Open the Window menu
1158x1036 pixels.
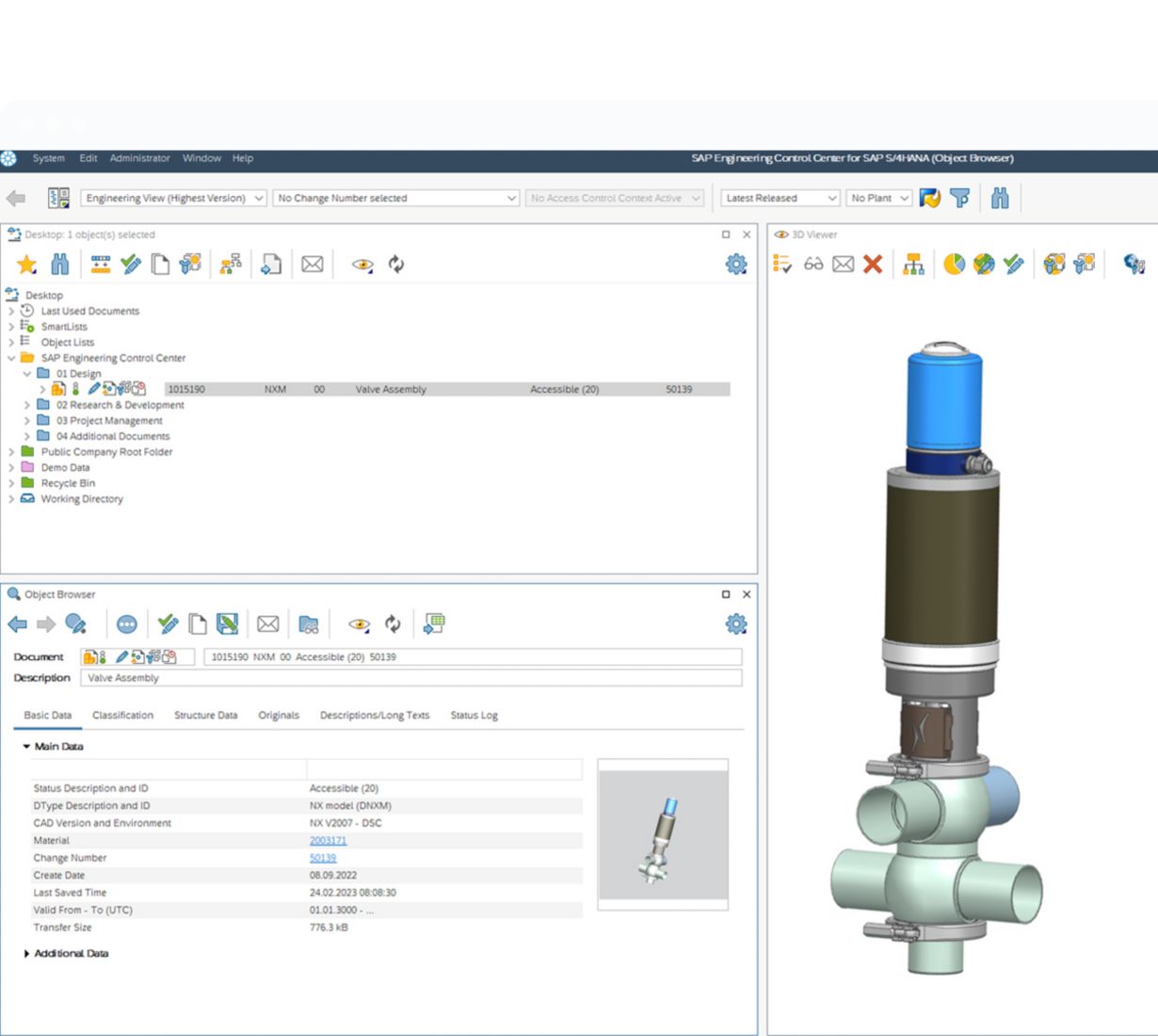pos(202,158)
